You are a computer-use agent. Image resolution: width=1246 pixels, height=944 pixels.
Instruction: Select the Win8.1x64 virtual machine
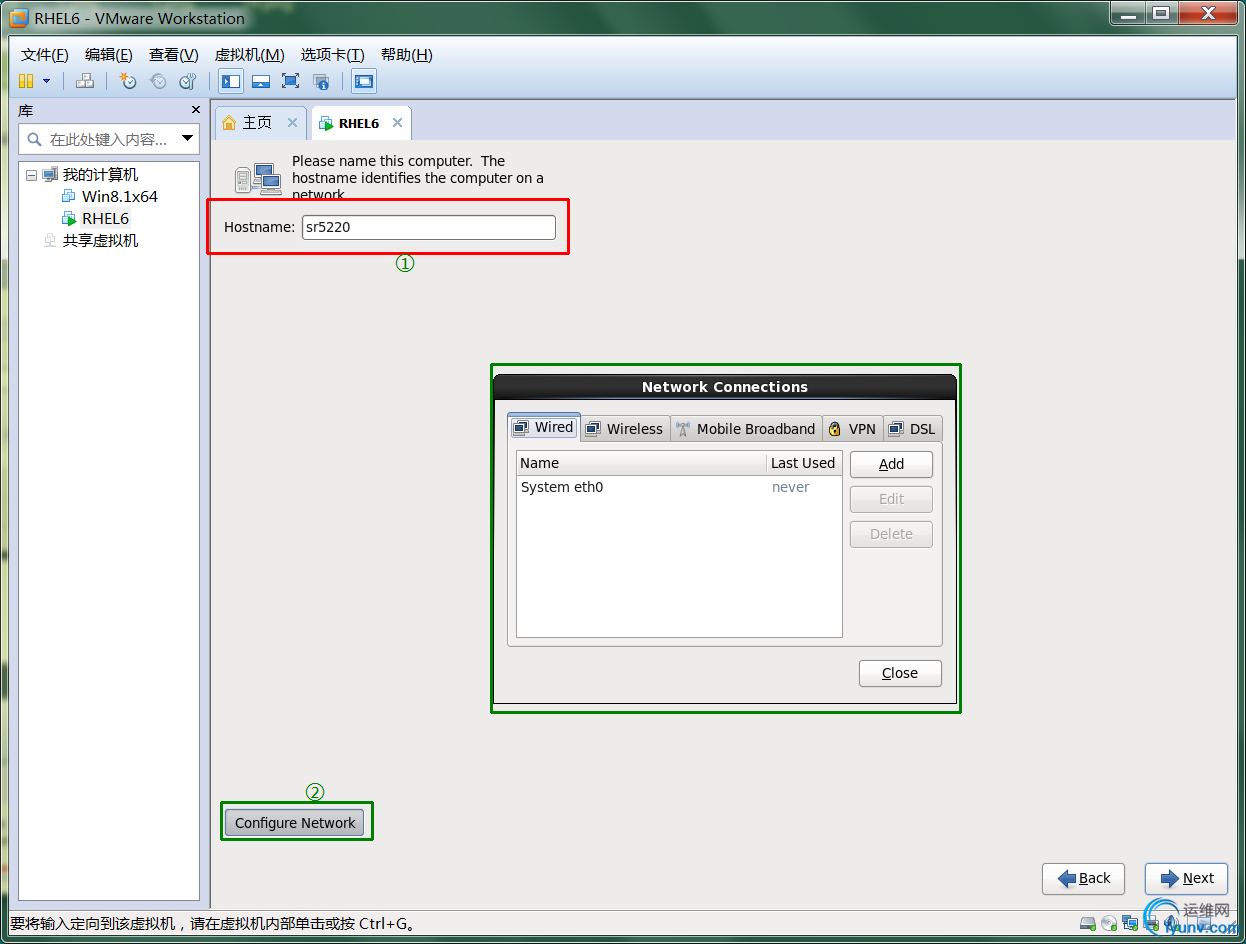[119, 197]
